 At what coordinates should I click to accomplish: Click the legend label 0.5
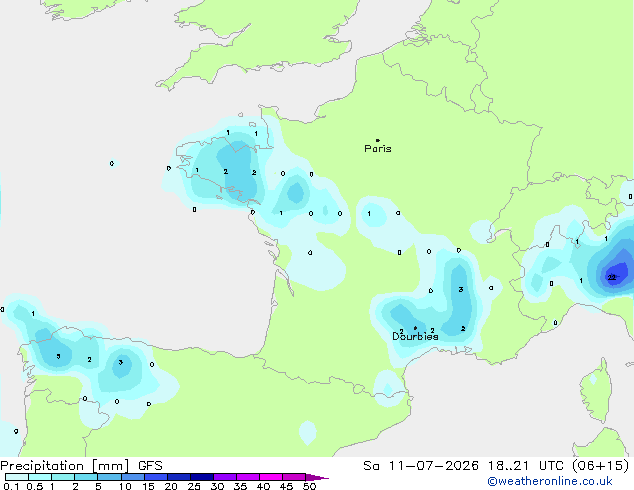pos(34,486)
